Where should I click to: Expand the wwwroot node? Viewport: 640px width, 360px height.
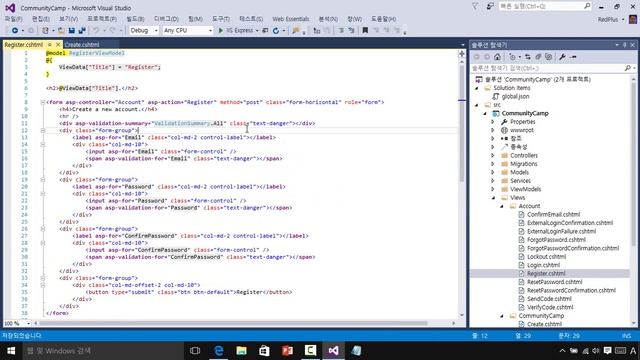[493, 130]
